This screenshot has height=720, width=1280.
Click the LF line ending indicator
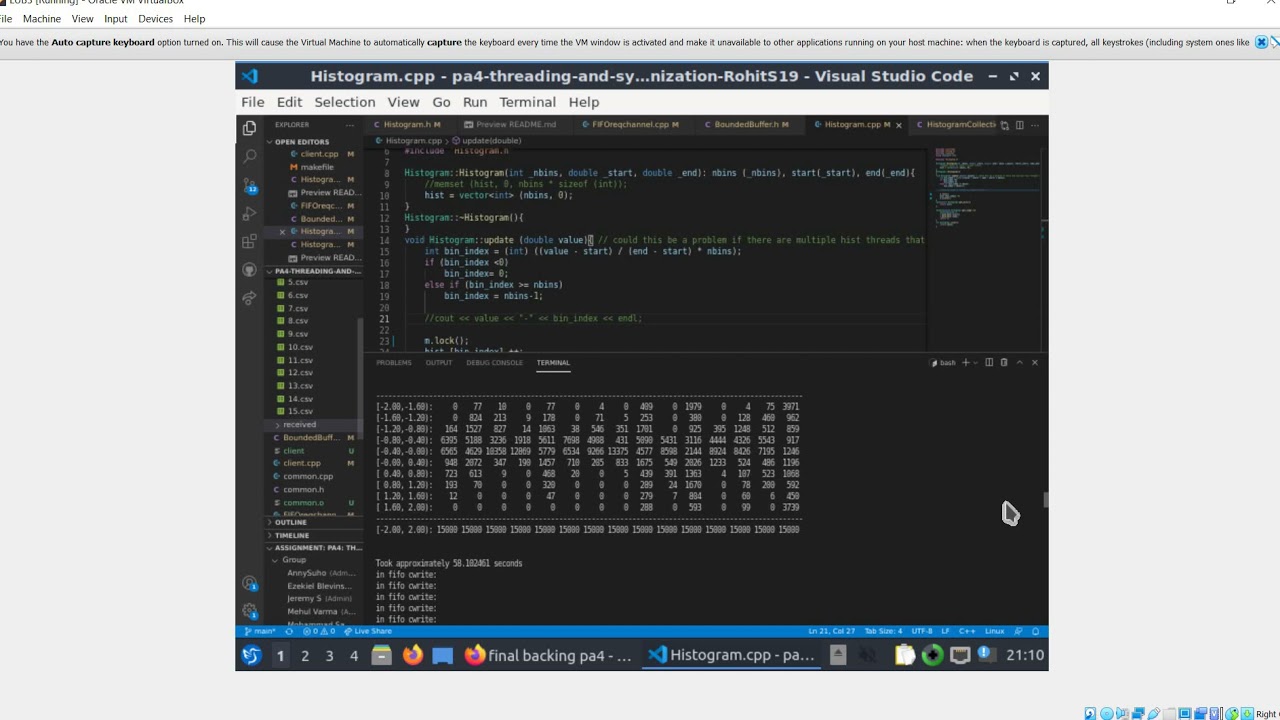946,631
